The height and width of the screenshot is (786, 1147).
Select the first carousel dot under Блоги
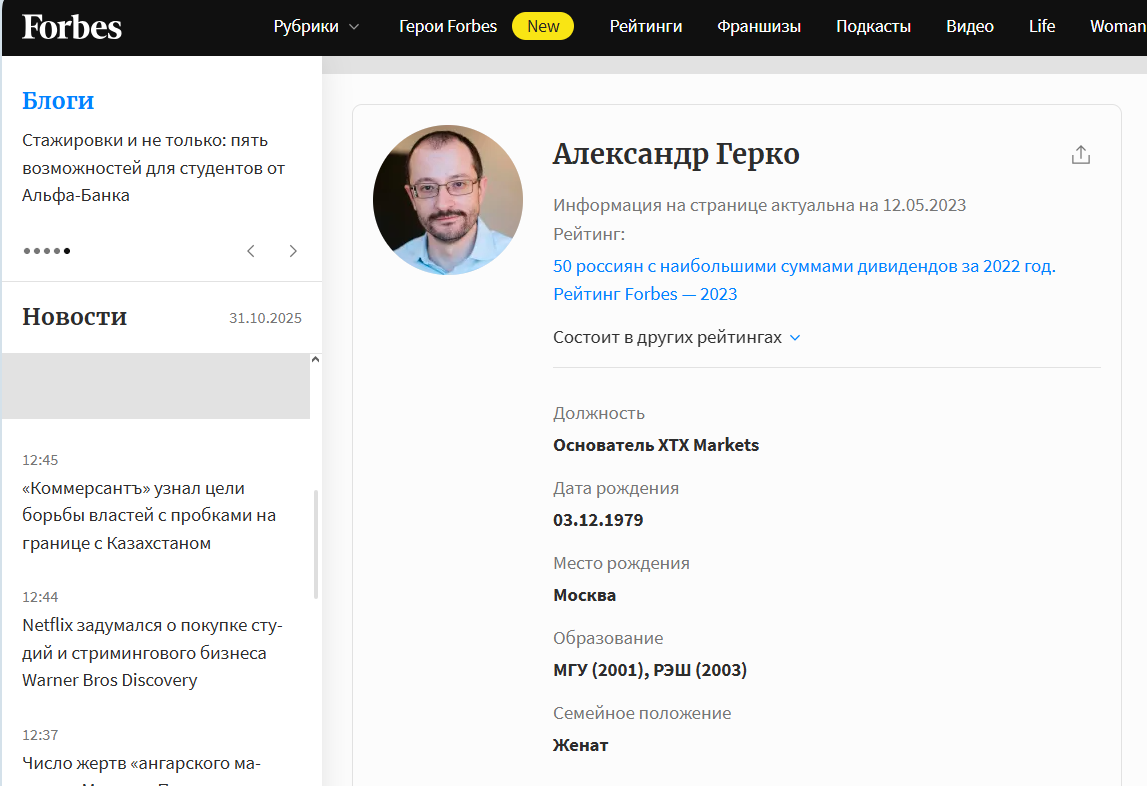point(25,251)
